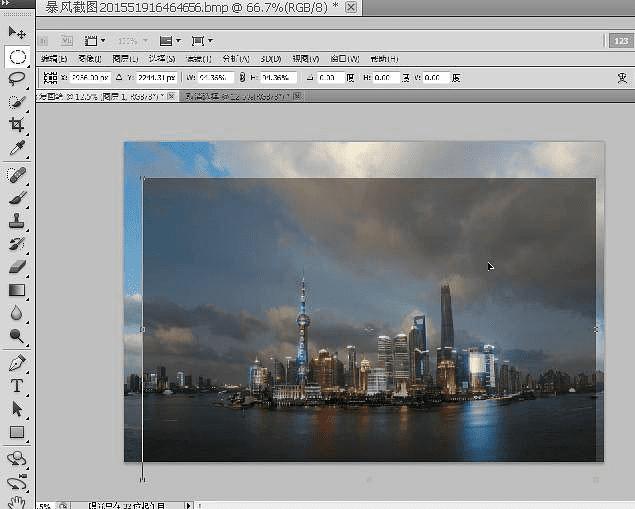This screenshot has height=509, width=635.
Task: Click the right-middle transform handle
Action: (x=596, y=328)
